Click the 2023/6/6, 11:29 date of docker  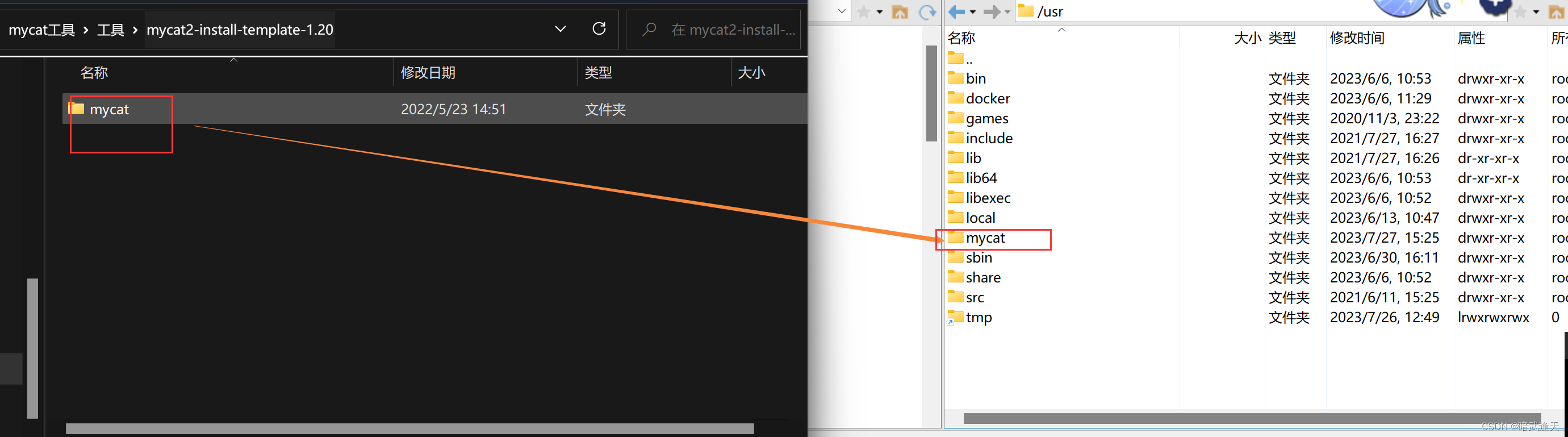1381,99
